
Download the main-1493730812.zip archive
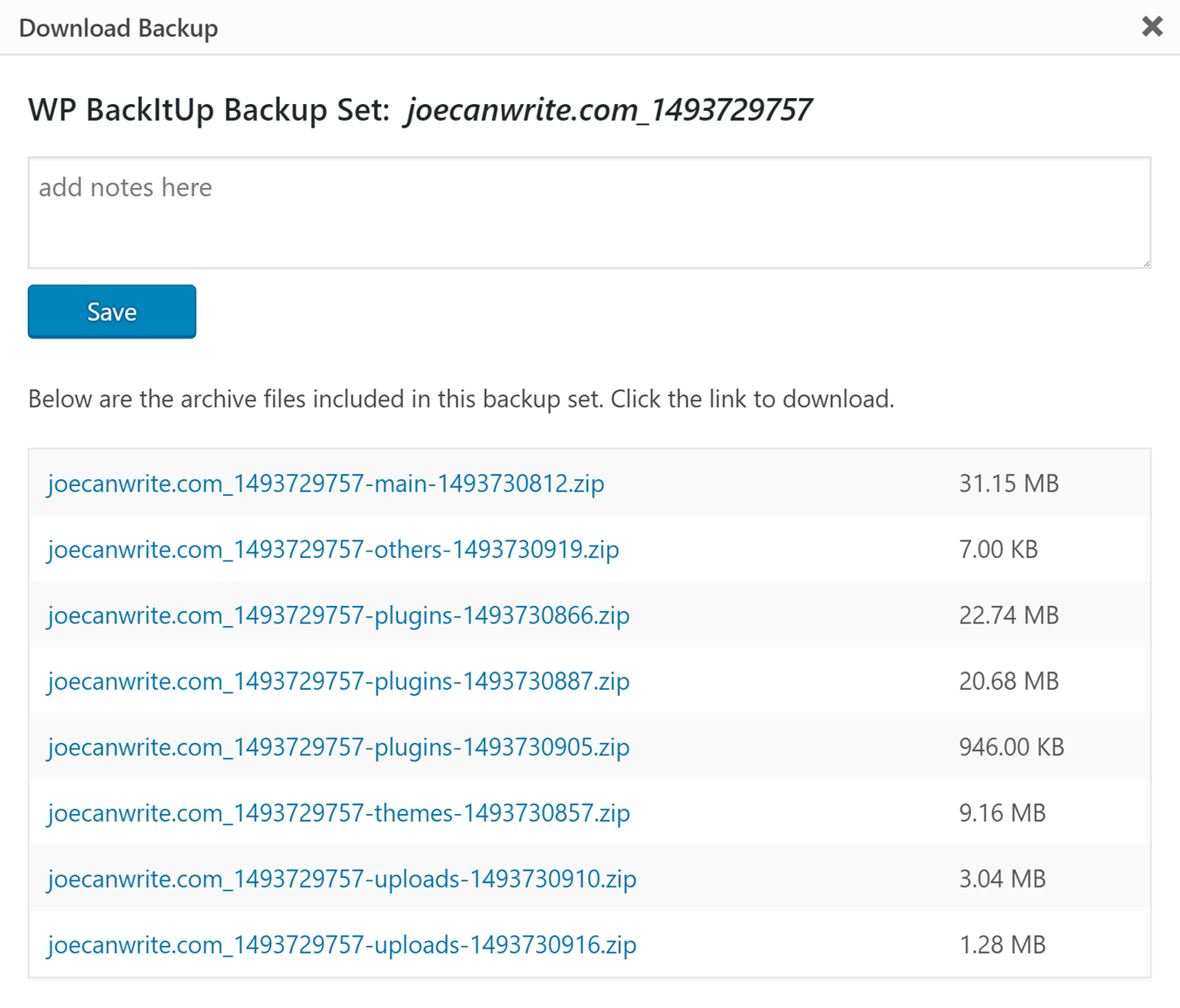tap(326, 483)
